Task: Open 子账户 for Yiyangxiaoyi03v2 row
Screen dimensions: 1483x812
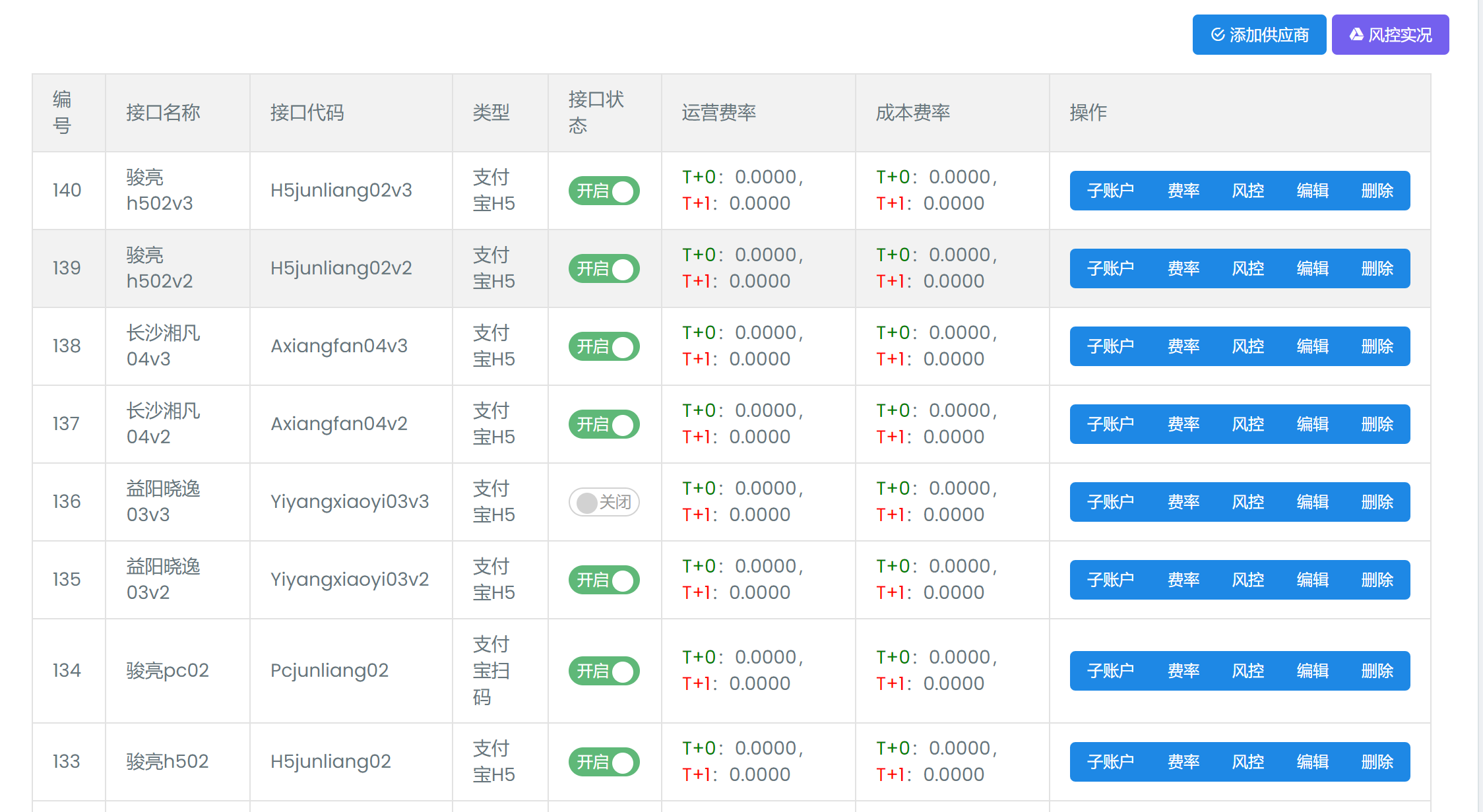Action: (x=1110, y=580)
